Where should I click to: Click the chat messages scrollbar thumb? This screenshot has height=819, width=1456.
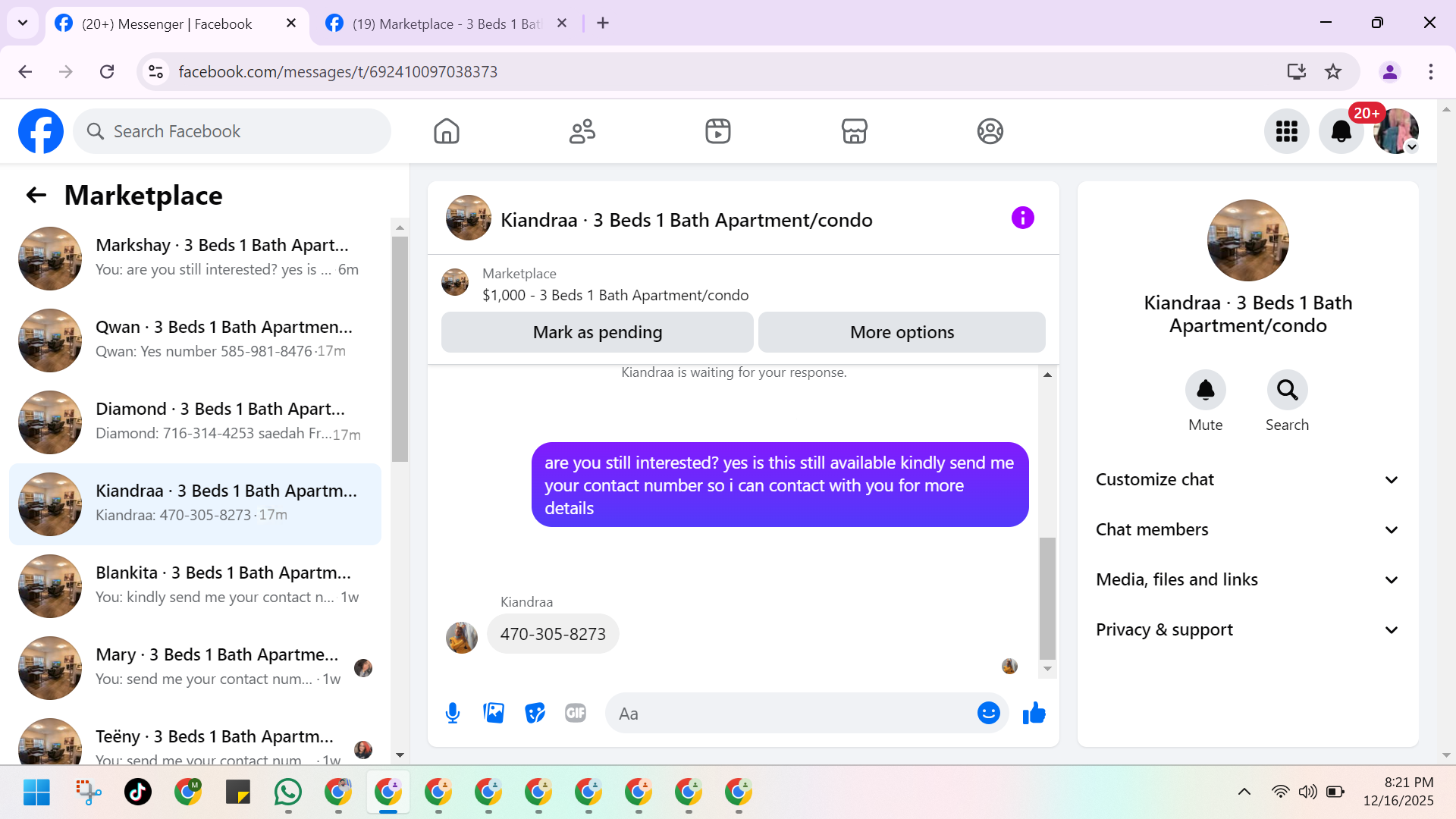tap(1047, 598)
